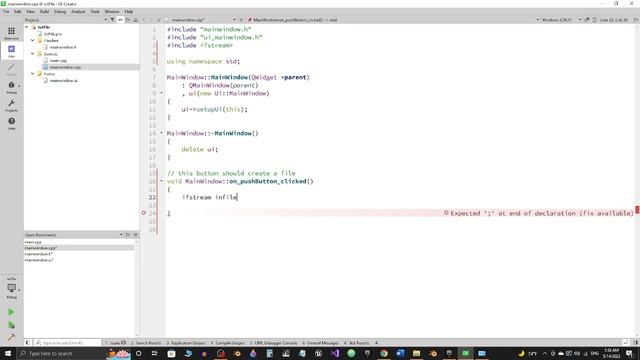Screen dimensions: 640x360
Task: Show the Compile Output pane
Action: (227, 343)
